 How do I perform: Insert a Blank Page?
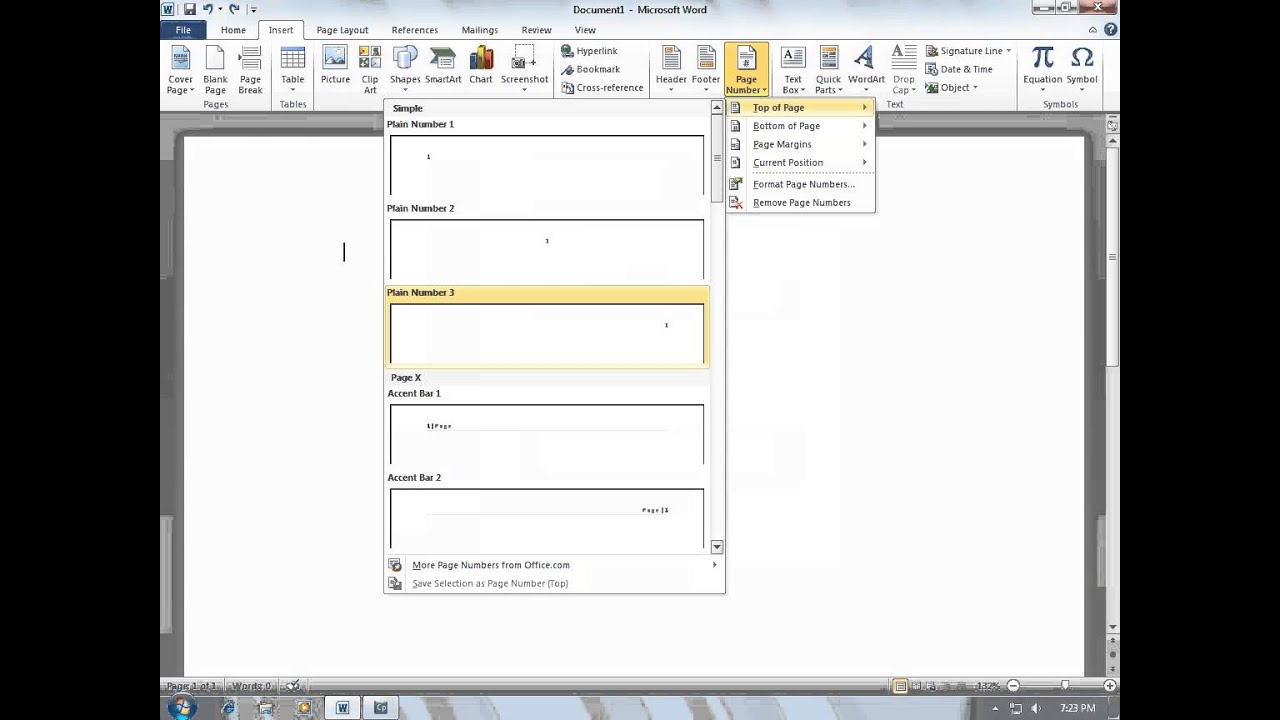tap(215, 70)
